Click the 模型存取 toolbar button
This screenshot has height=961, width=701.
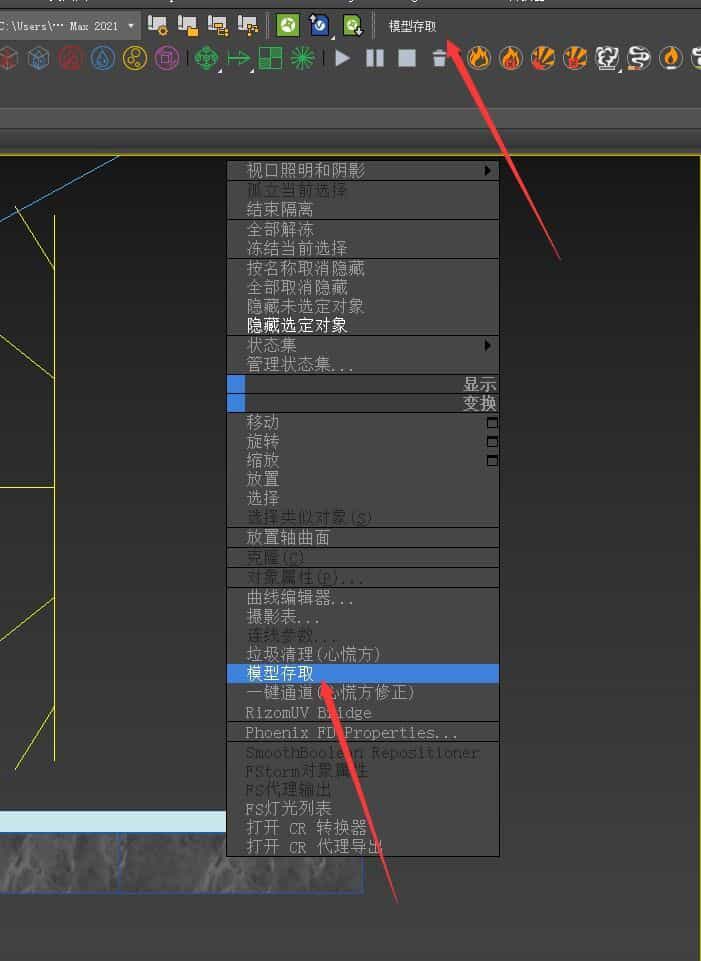pyautogui.click(x=412, y=26)
